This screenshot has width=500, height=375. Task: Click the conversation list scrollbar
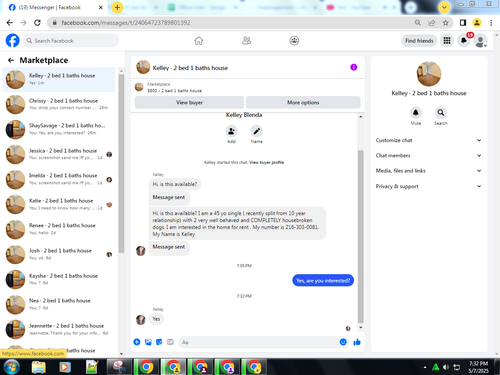121,163
